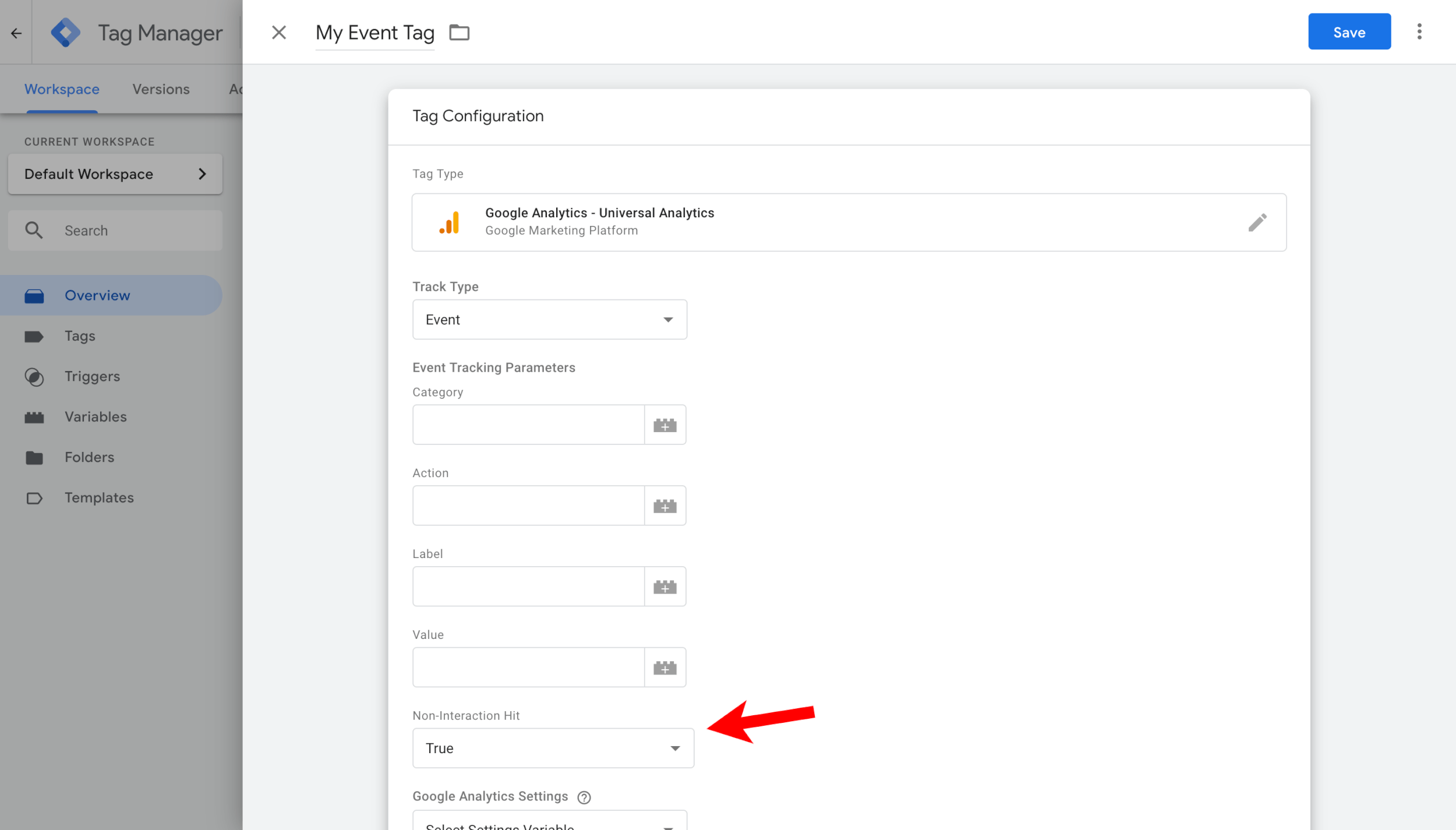
Task: Click the Google Analytics Settings help icon
Action: (x=585, y=797)
